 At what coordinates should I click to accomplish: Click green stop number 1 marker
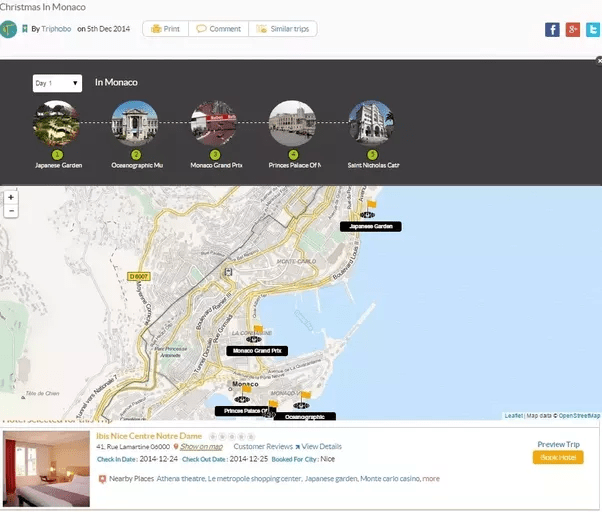point(57,155)
